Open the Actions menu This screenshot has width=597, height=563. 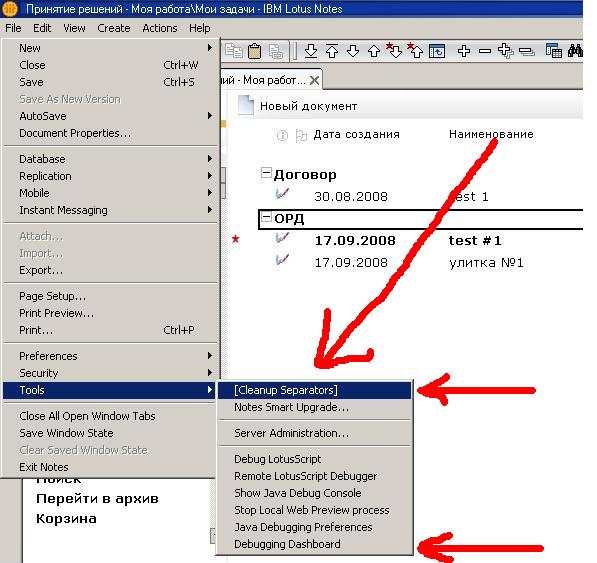pos(160,28)
